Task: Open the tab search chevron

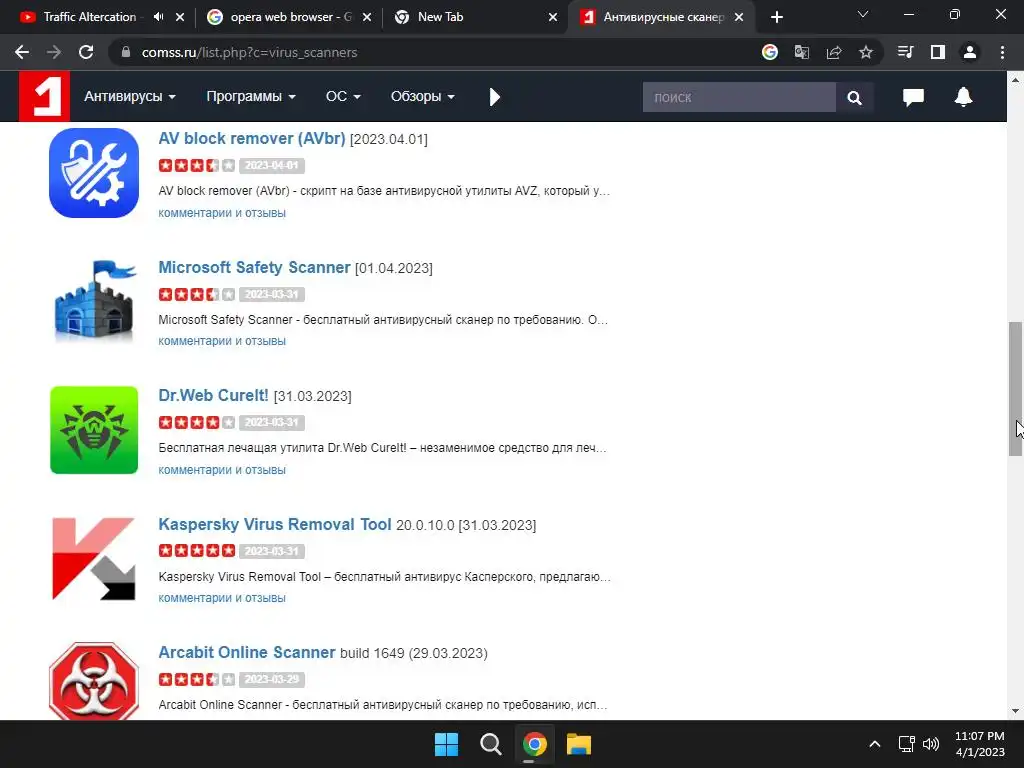Action: (863, 14)
